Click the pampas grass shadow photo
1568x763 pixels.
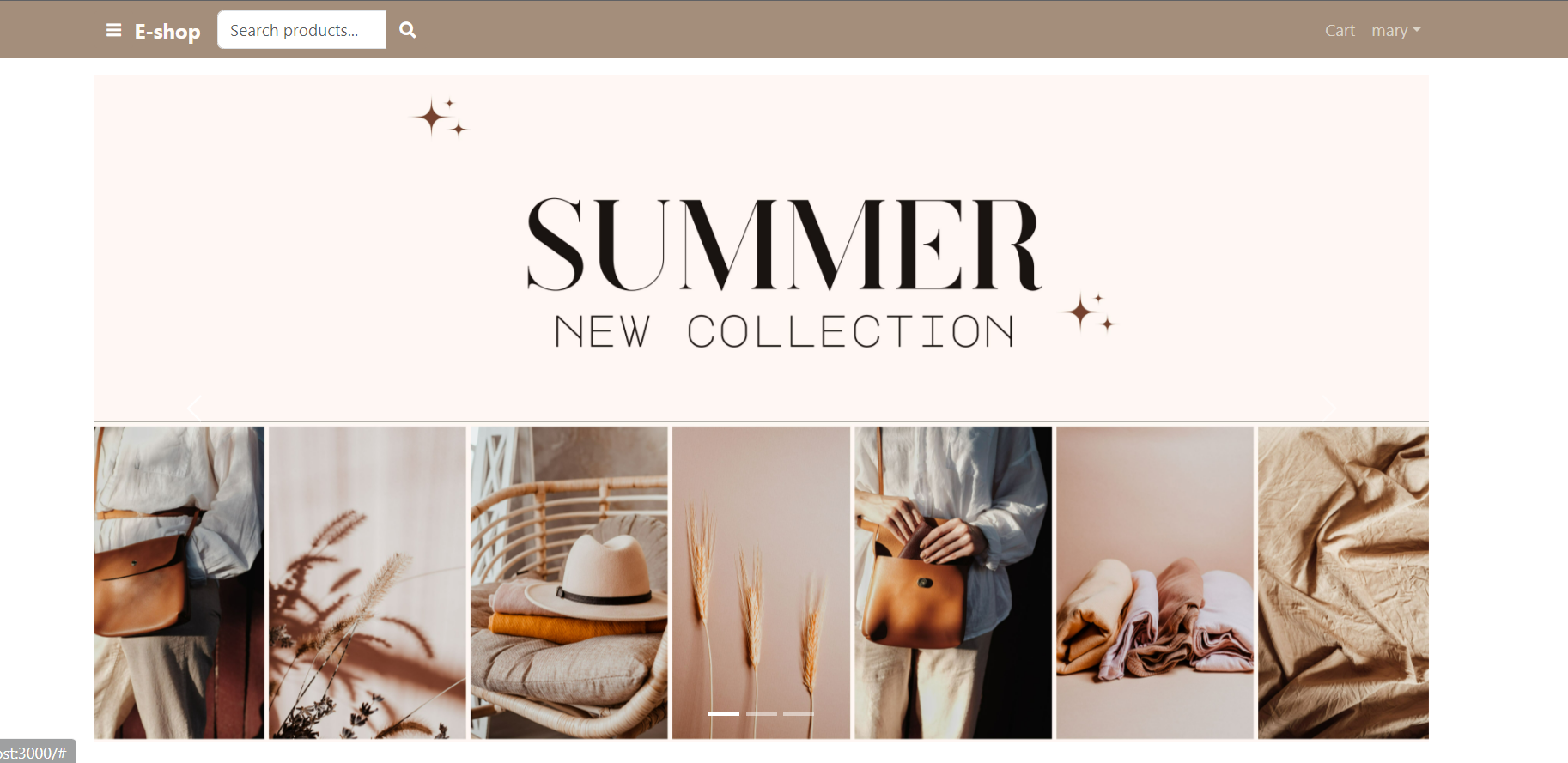pos(368,583)
